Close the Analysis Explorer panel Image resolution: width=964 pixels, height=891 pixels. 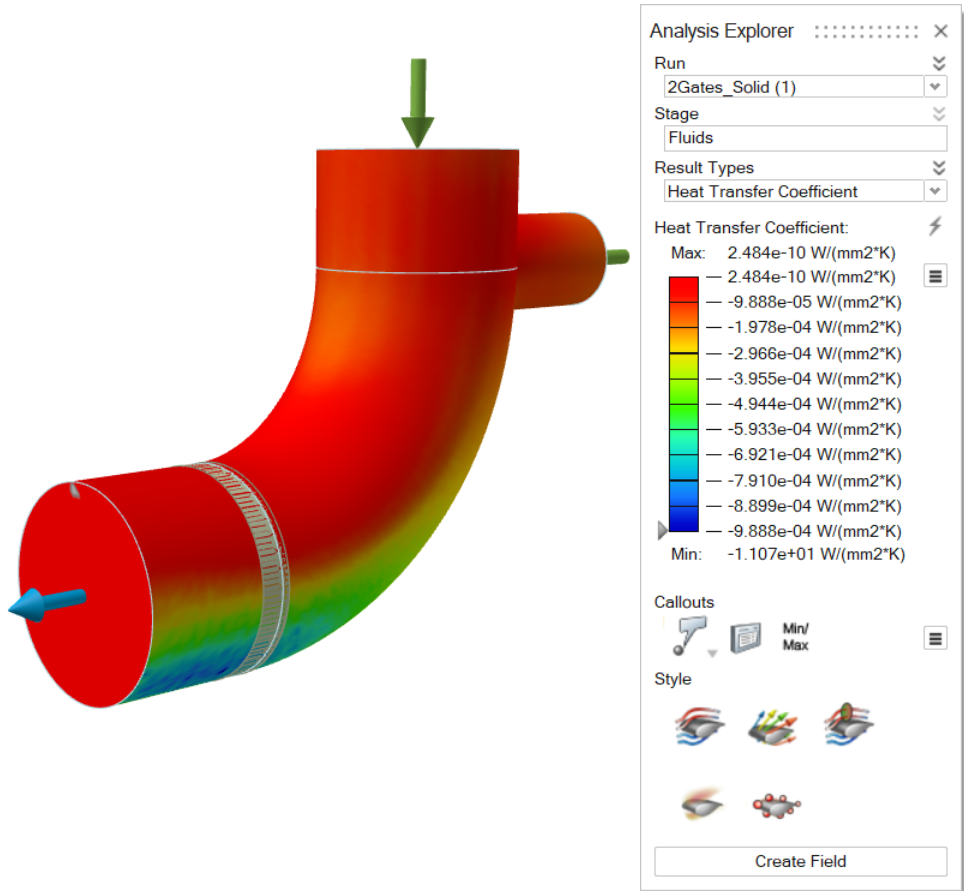tap(940, 31)
